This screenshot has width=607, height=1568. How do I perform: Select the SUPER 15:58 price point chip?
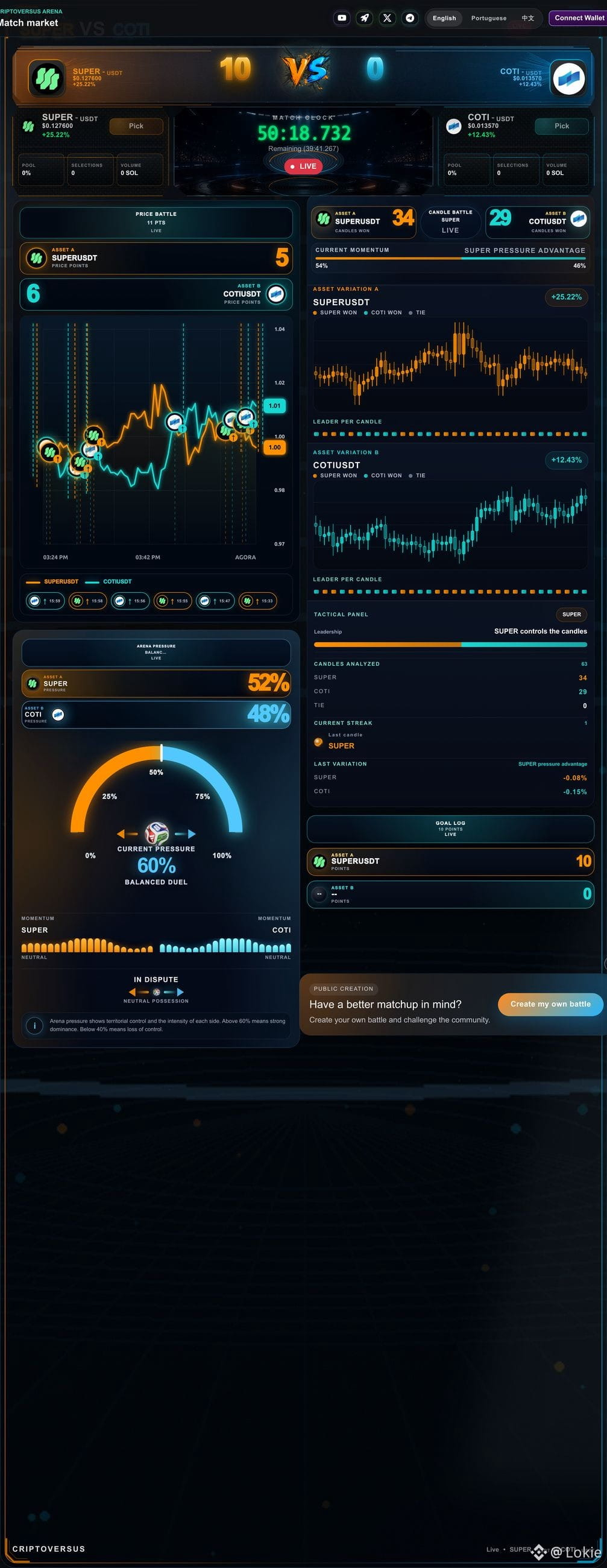tap(87, 601)
